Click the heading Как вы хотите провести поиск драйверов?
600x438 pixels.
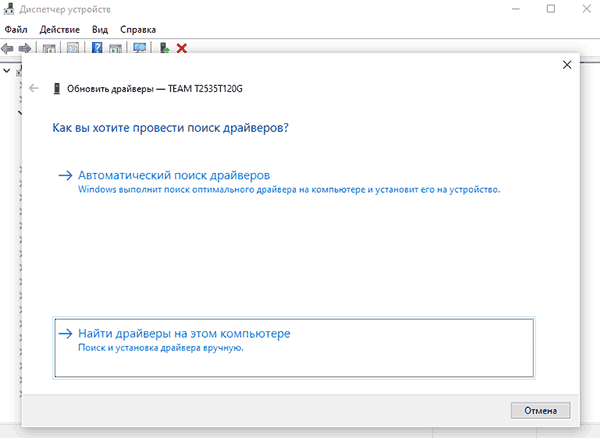tap(170, 127)
